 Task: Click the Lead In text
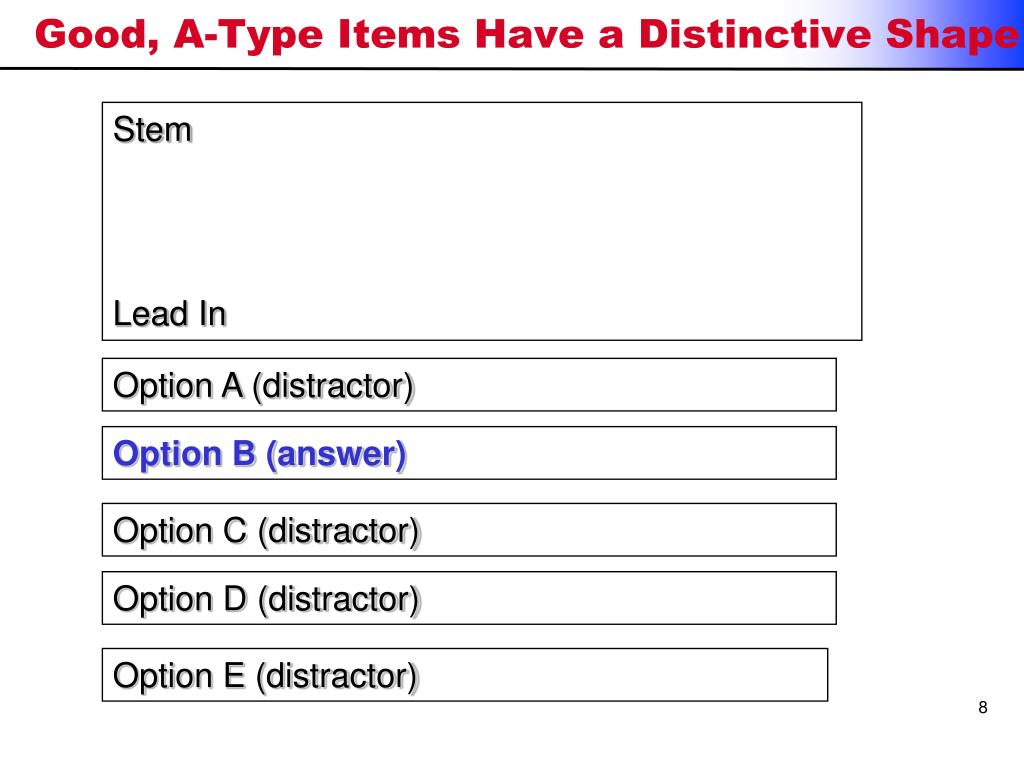[170, 313]
